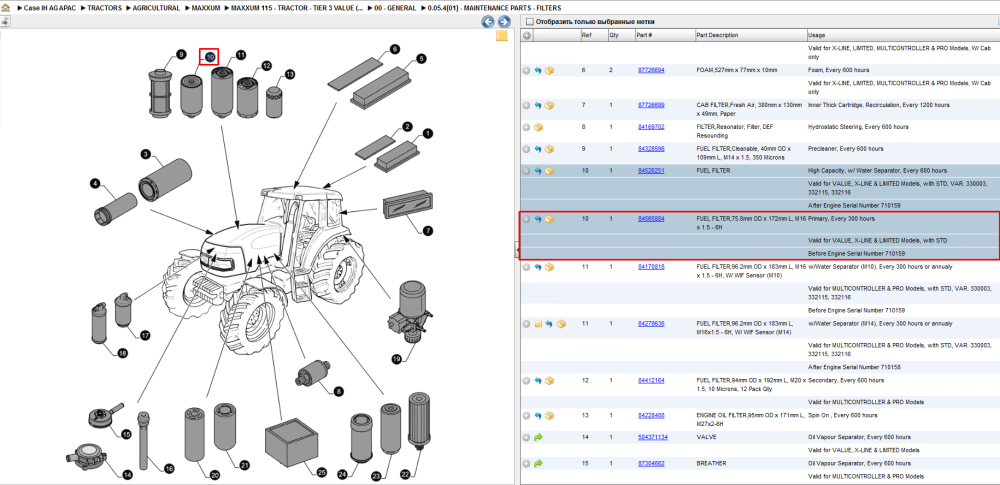The image size is (1000, 485).
Task: Add part 84228488 with plus icon
Action: [x=526, y=415]
